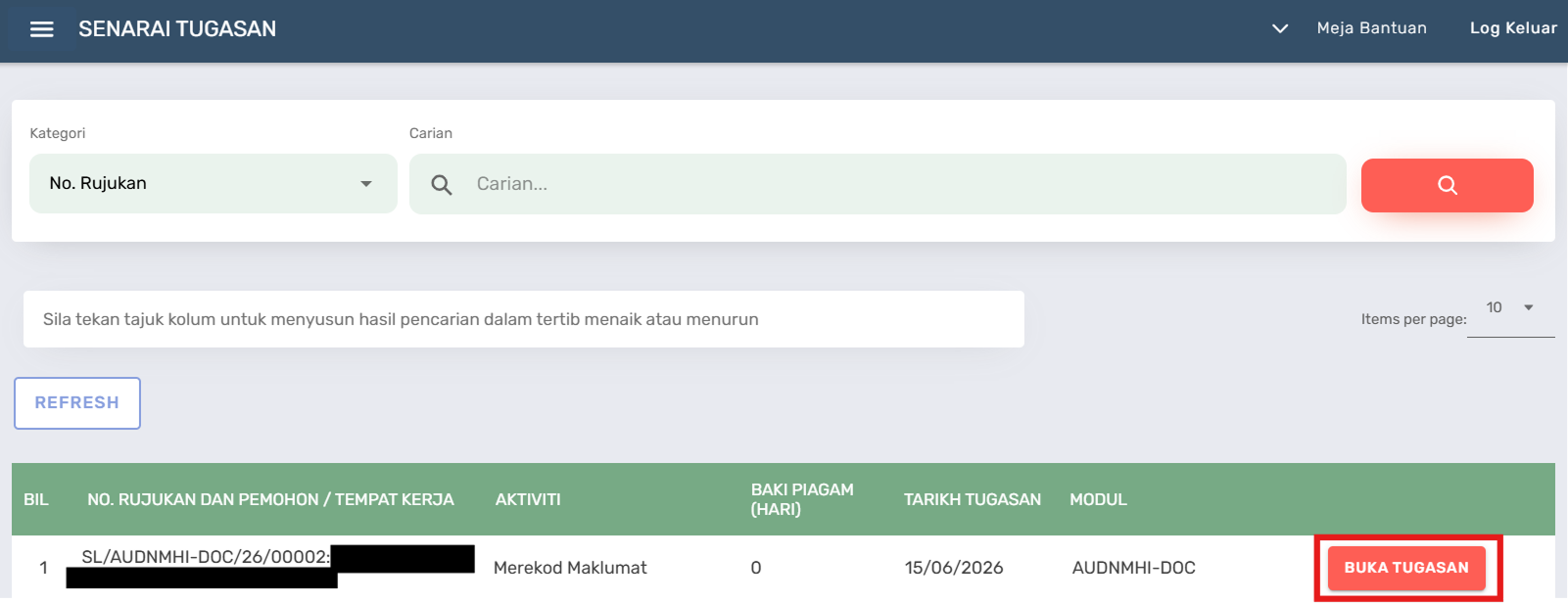The image size is (1568, 603).
Task: Expand the header chevron dropdown
Action: (x=1279, y=28)
